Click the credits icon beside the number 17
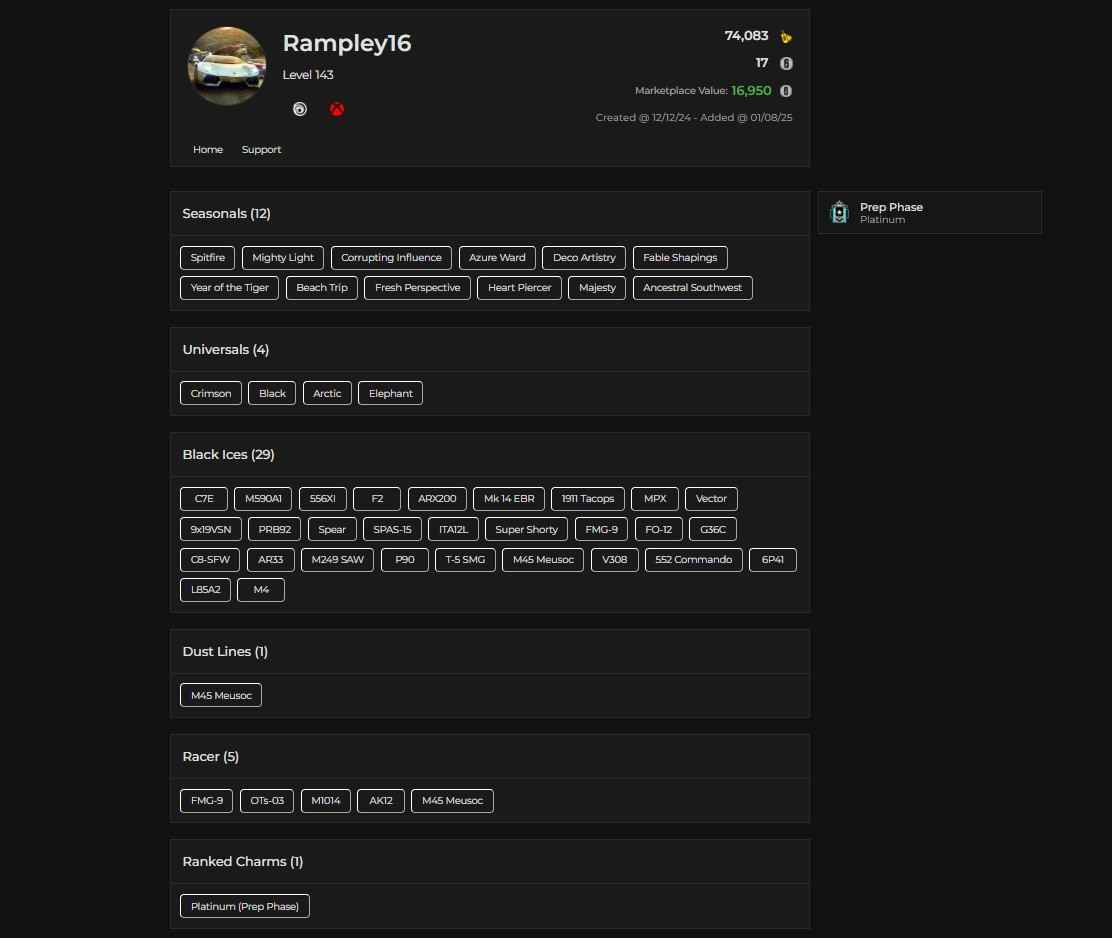Screen dimensions: 1112x938 pyautogui.click(x=786, y=63)
